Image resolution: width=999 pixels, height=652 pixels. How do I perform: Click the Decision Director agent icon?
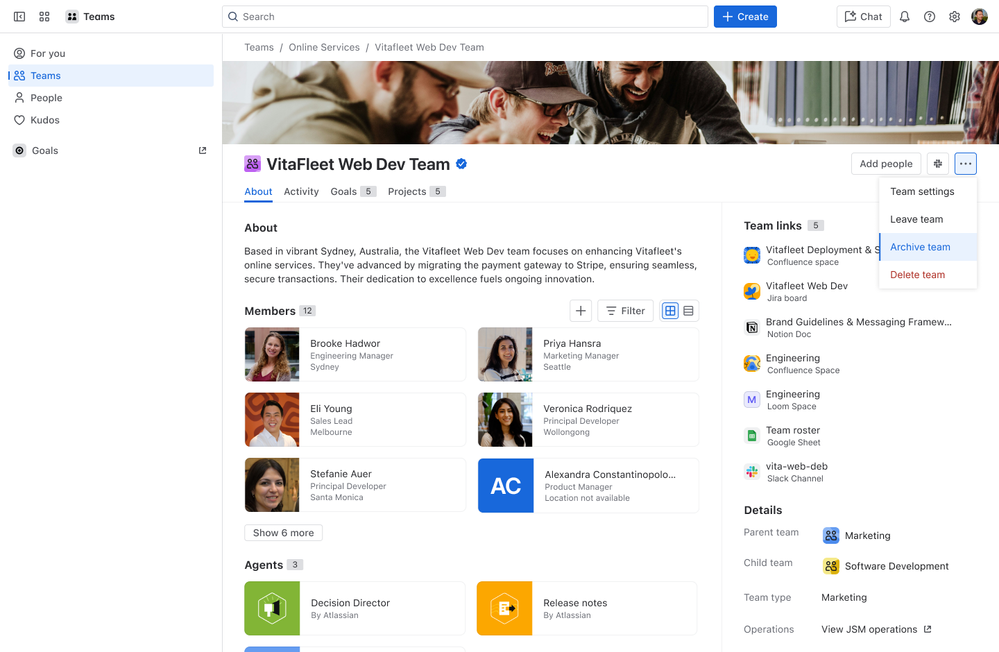272,608
